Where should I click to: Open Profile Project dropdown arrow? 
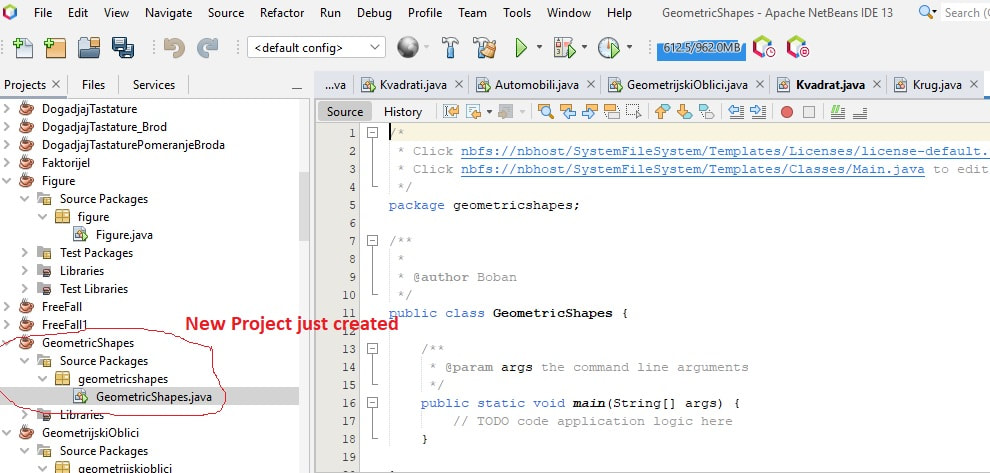coord(629,47)
